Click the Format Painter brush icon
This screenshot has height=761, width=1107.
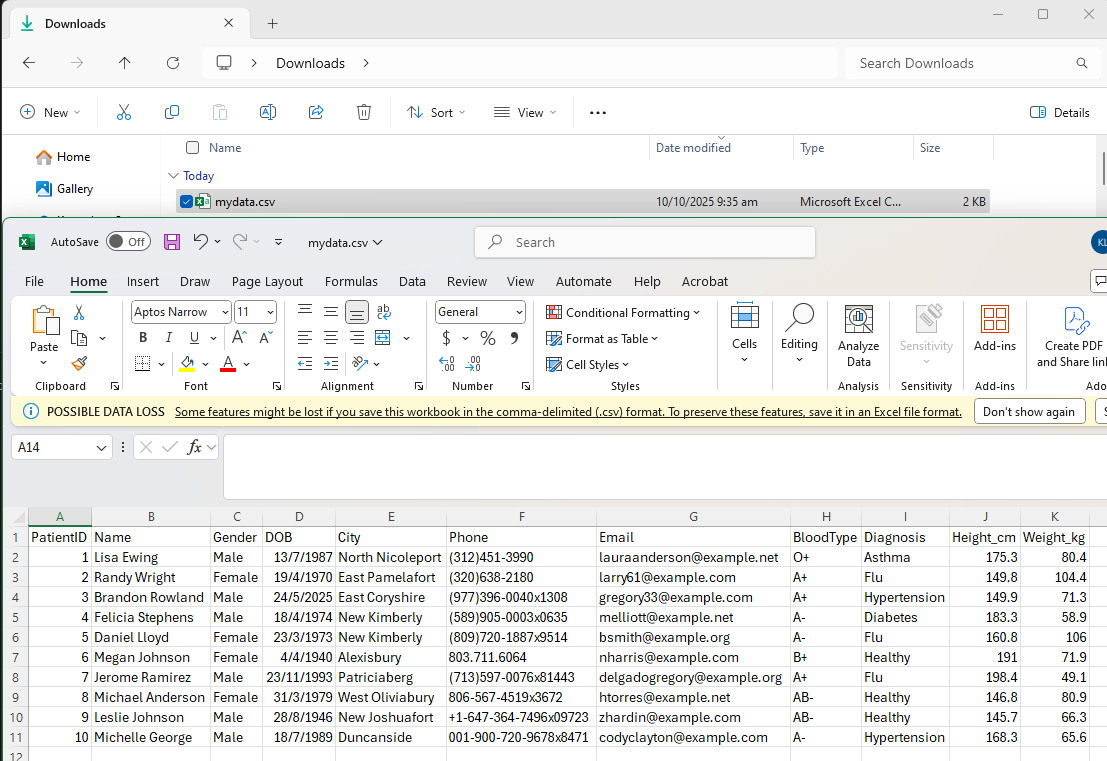pos(79,364)
